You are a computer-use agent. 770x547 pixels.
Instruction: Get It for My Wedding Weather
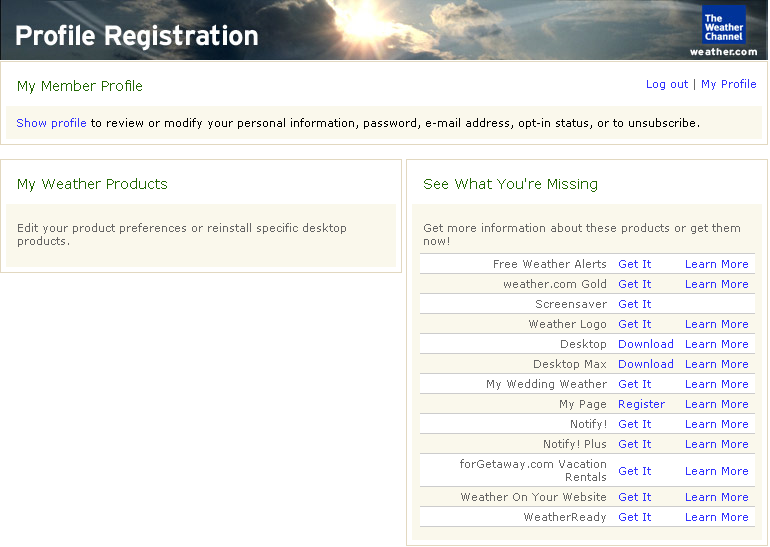(634, 384)
